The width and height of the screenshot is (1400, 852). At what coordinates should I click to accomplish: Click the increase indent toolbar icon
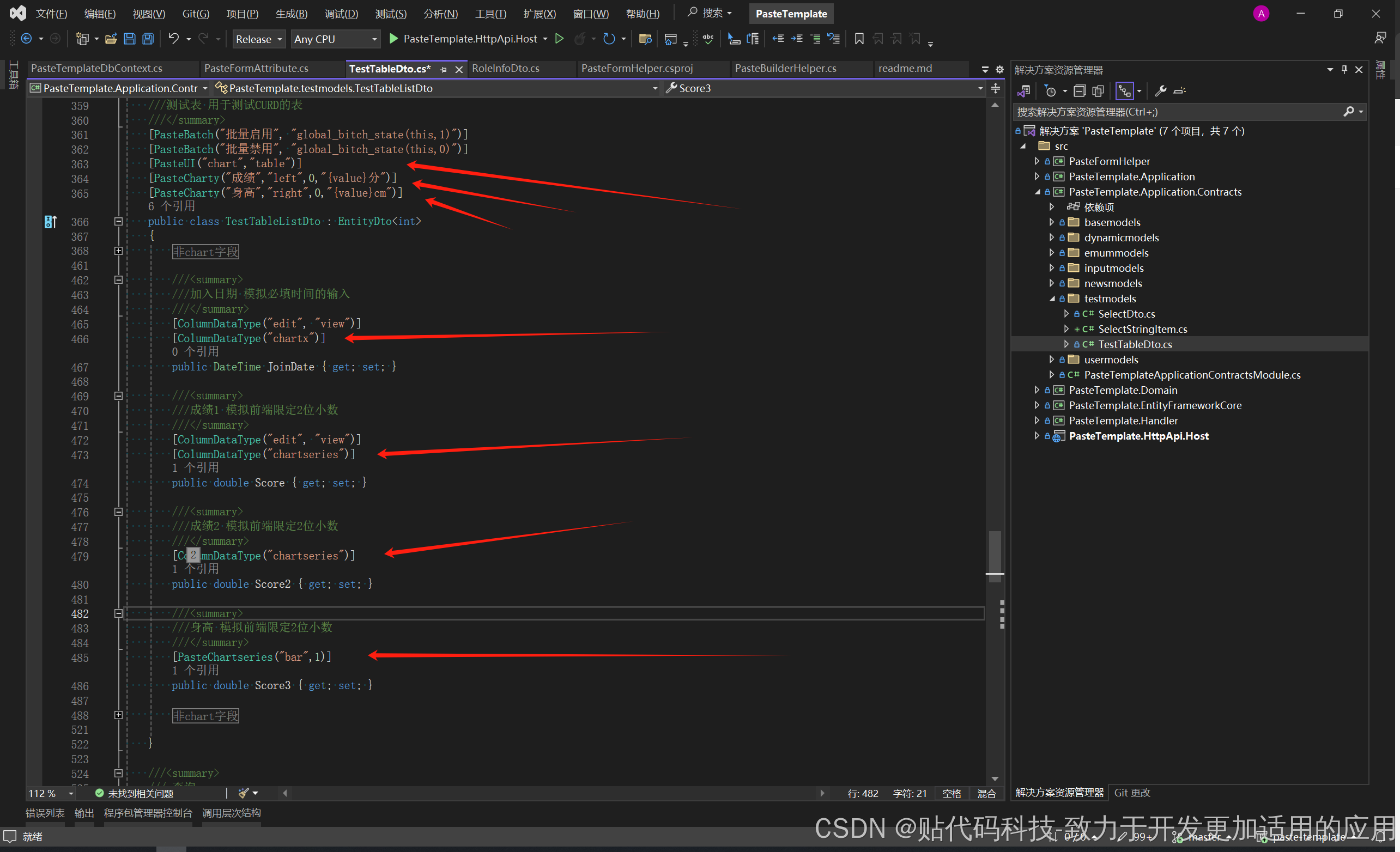[797, 39]
